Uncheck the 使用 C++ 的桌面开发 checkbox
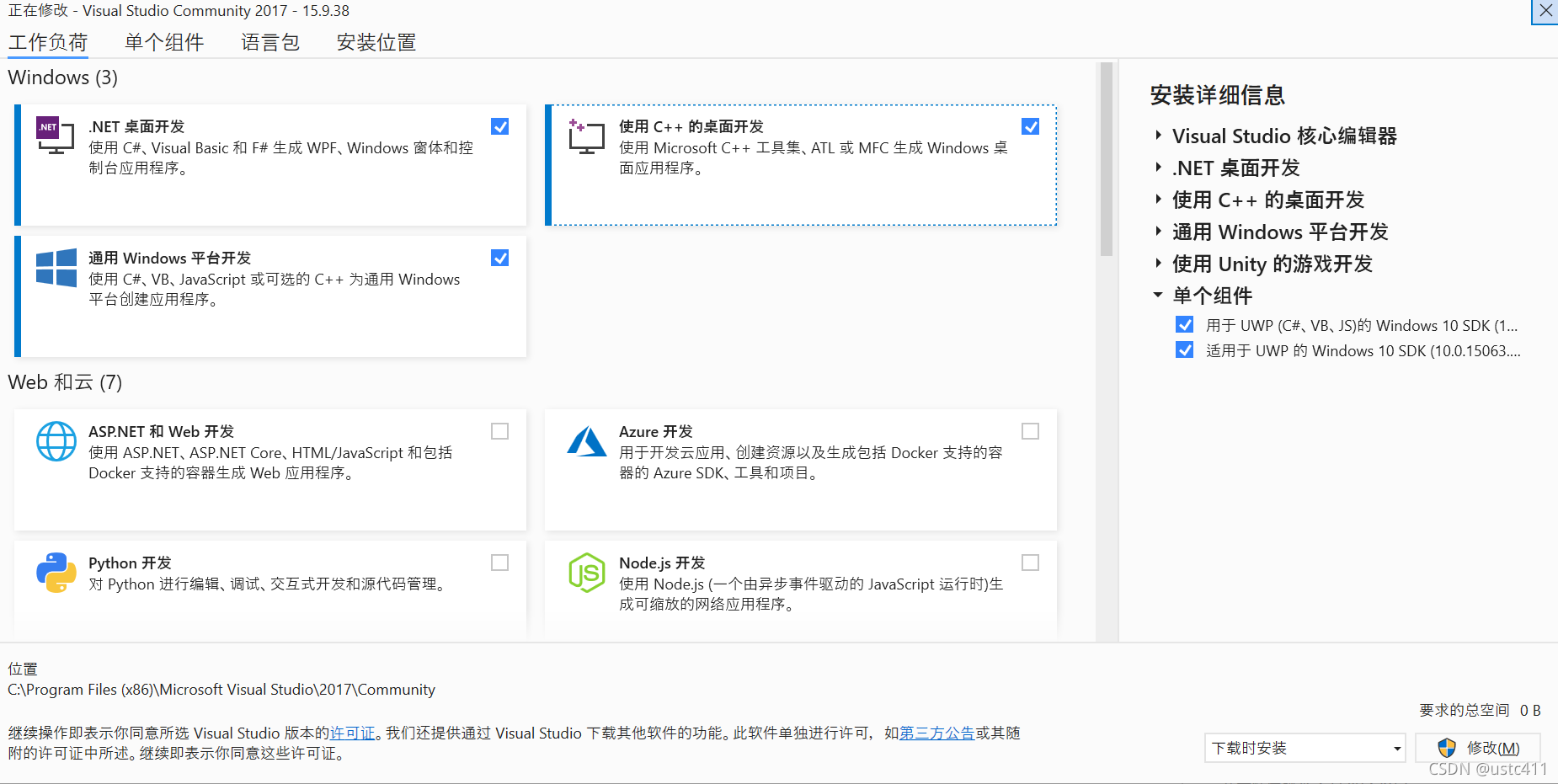Image resolution: width=1558 pixels, height=784 pixels. click(1031, 126)
